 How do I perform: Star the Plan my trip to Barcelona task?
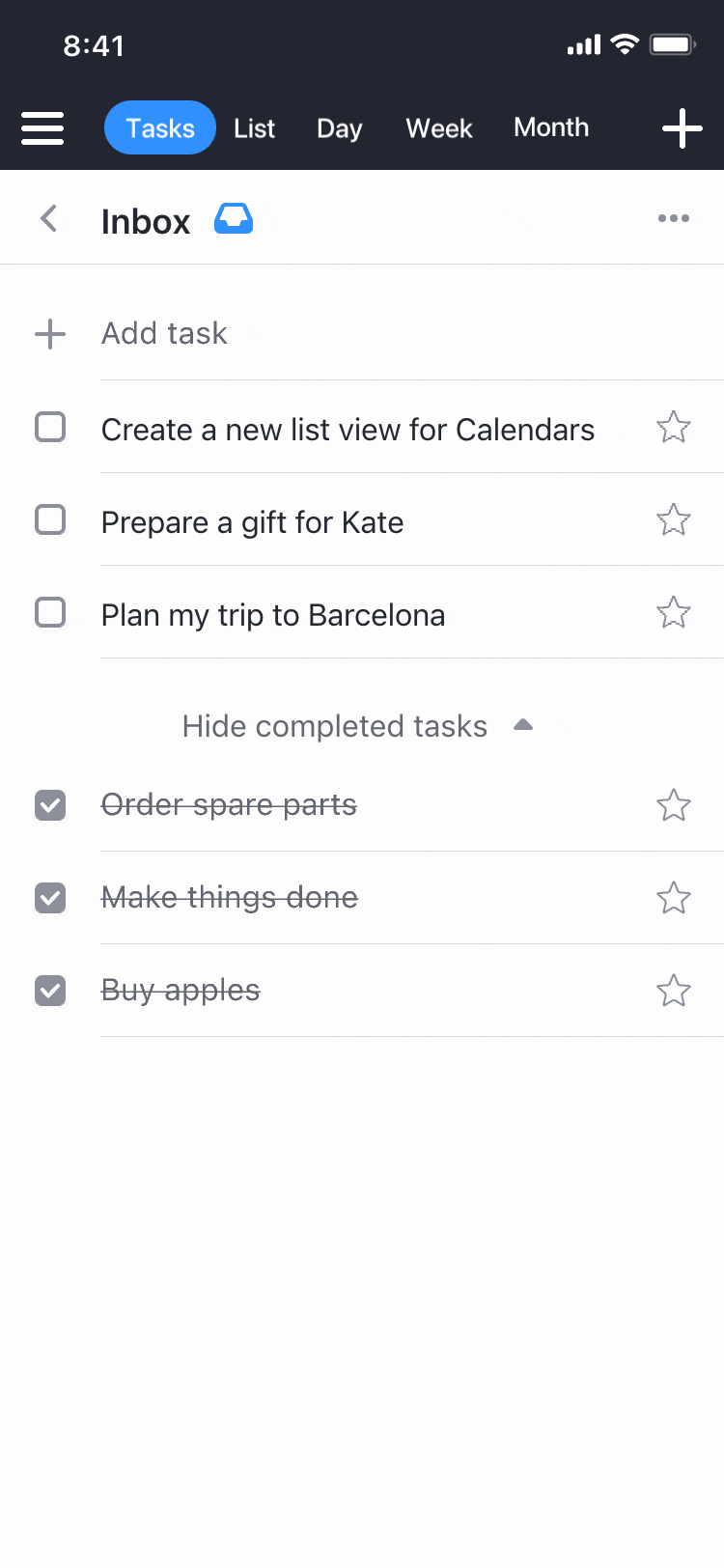[x=673, y=613]
